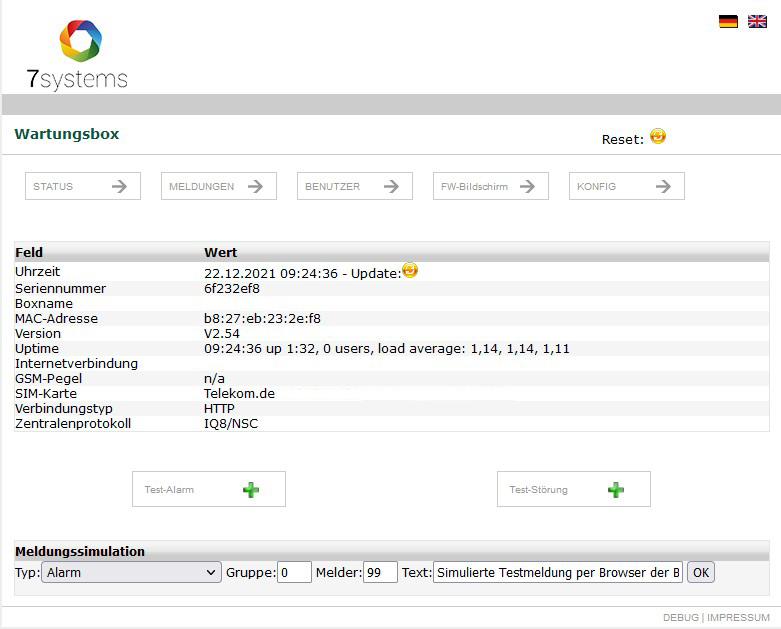Click the Zentralenprotokoll row label
781x629 pixels.
73,424
